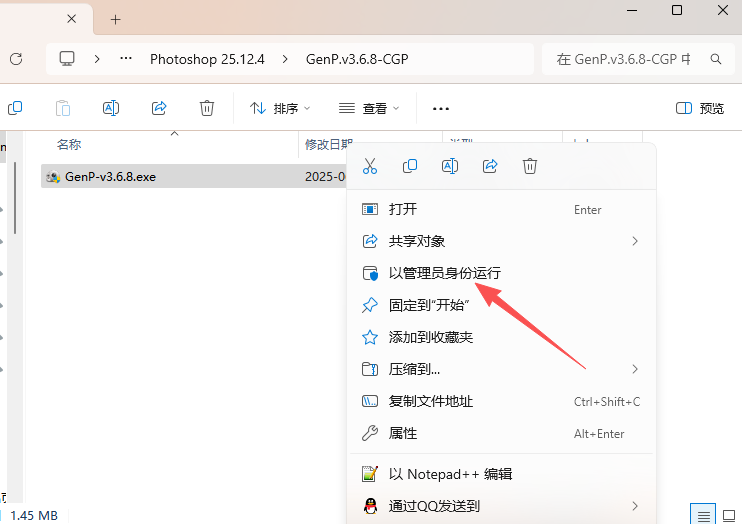
Task: Click the rename icon in context menu
Action: coord(450,166)
